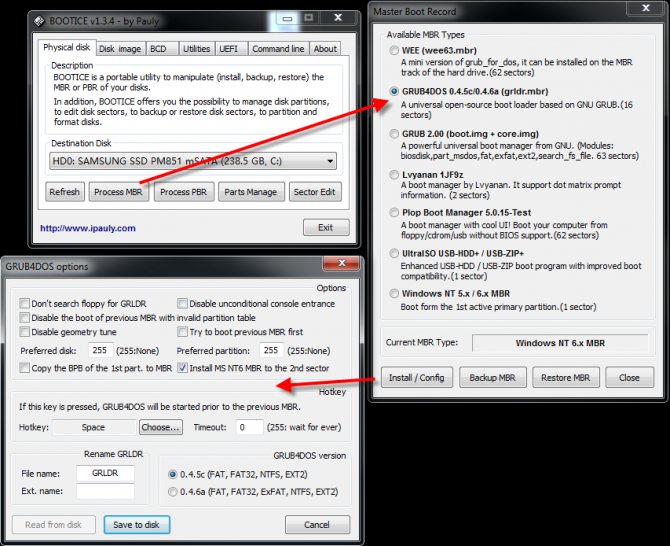The image size is (670, 546).
Task: Click the Timeout input field
Action: click(249, 427)
